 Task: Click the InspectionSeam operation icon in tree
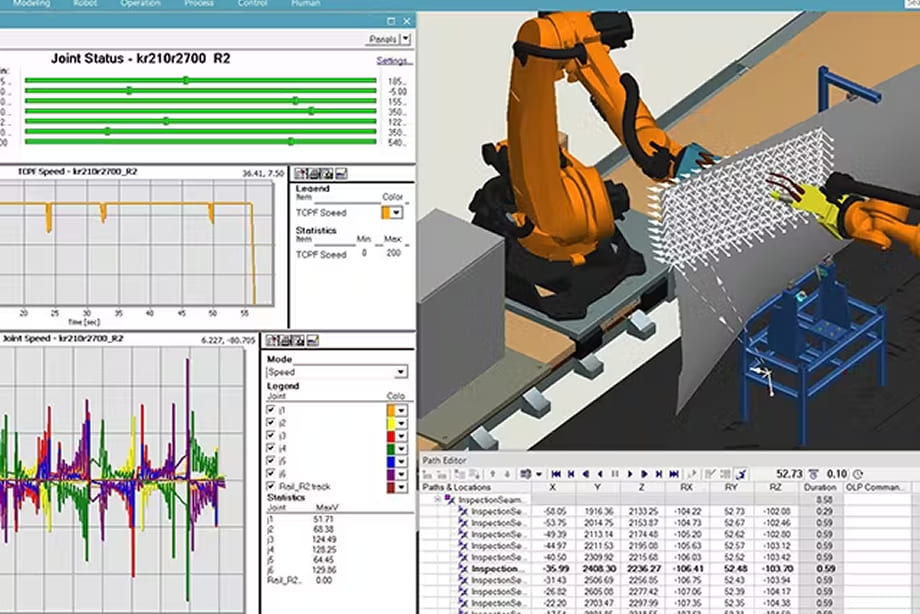450,500
